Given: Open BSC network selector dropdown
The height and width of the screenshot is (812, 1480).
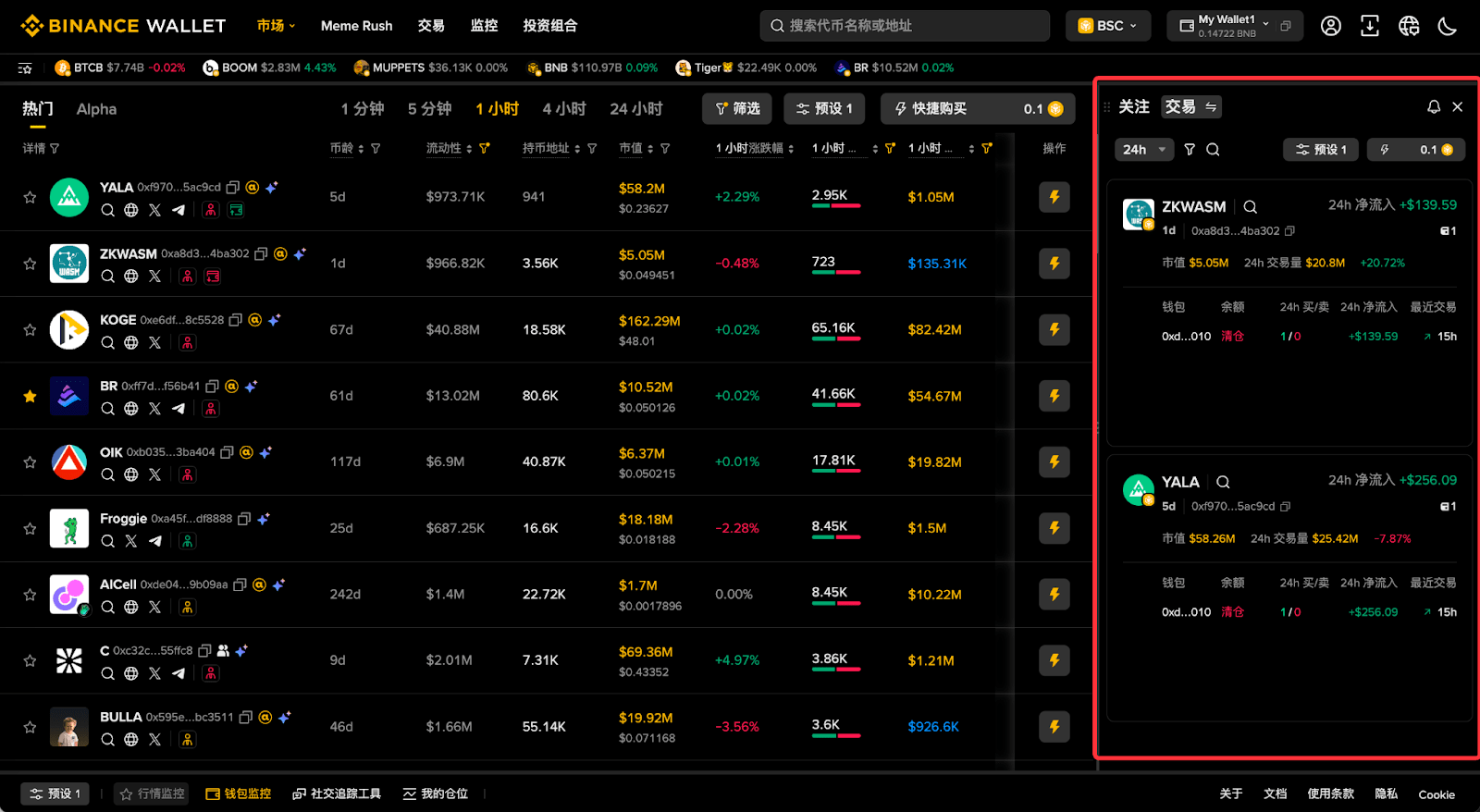Looking at the screenshot, I should click(1108, 26).
